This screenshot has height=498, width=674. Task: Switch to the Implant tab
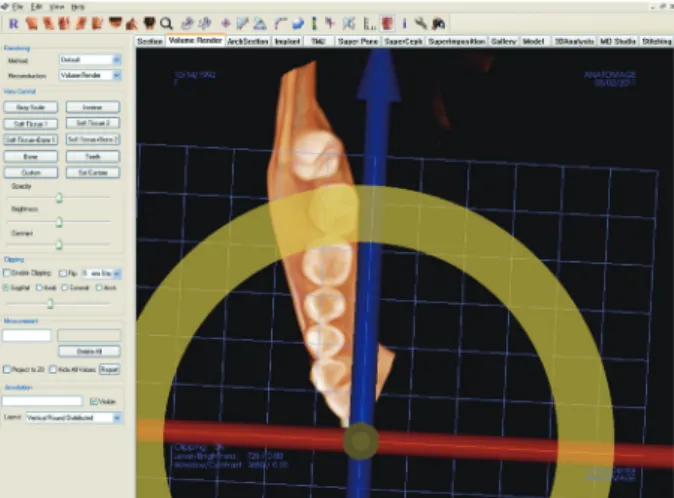point(287,41)
